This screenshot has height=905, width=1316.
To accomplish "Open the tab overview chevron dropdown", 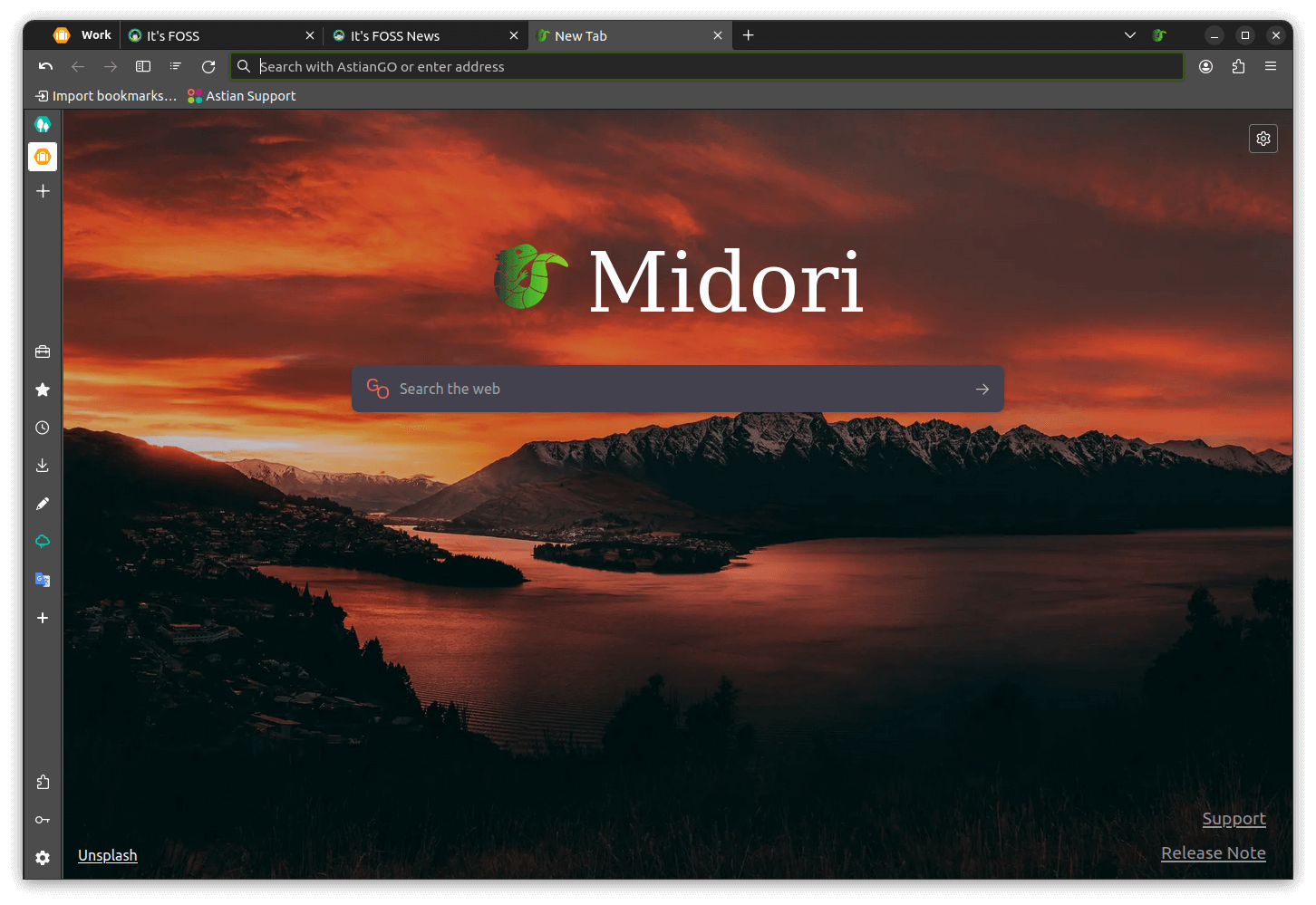I will [x=1129, y=34].
